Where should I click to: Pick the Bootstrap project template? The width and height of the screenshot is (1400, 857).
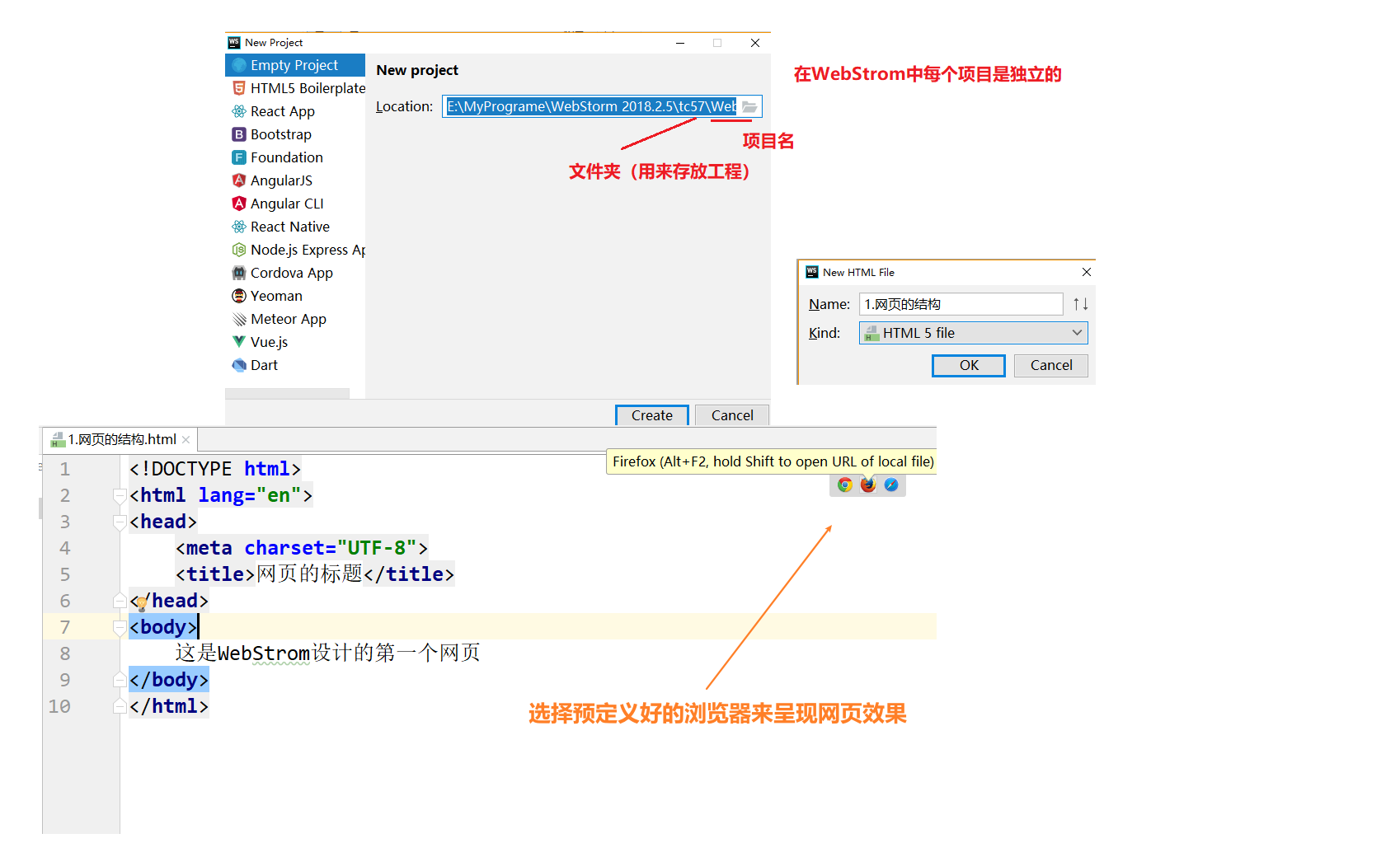pos(294,134)
